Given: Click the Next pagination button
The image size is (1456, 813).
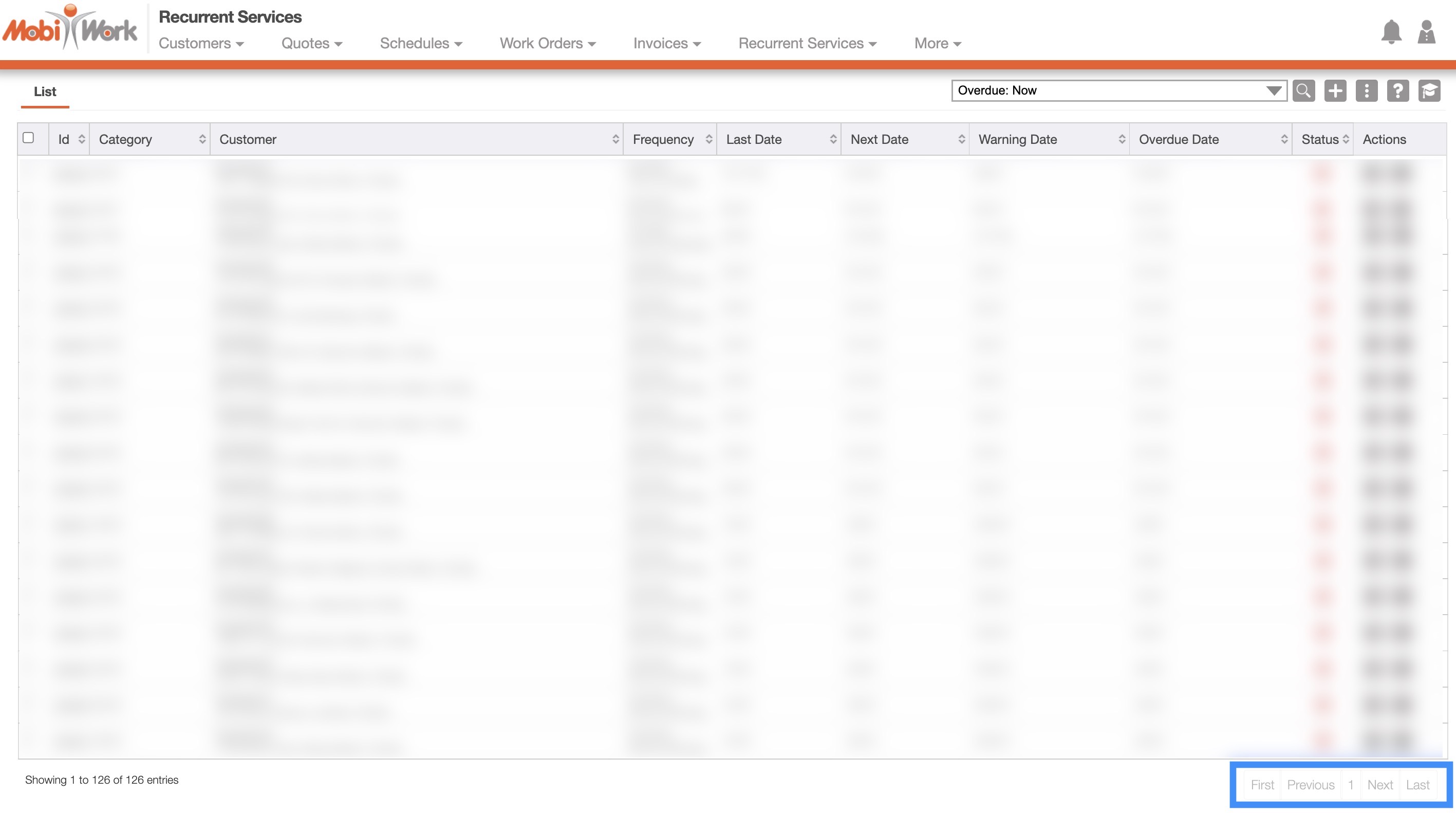Looking at the screenshot, I should (1379, 785).
